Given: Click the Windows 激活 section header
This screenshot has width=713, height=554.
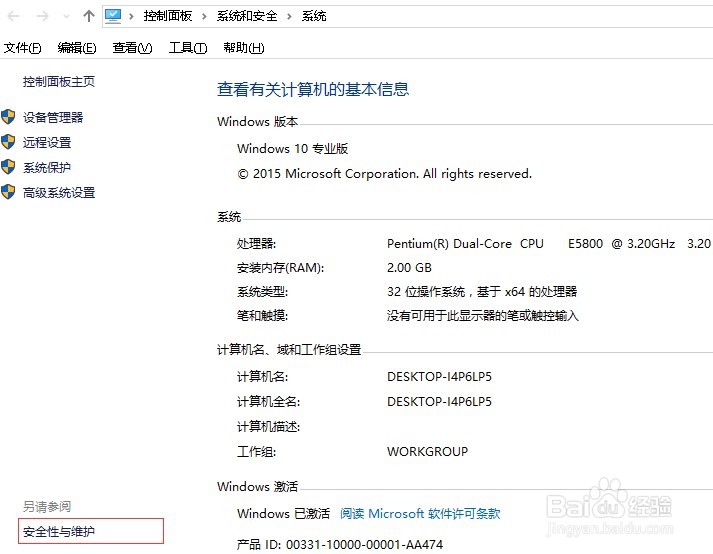Looking at the screenshot, I should 257,486.
